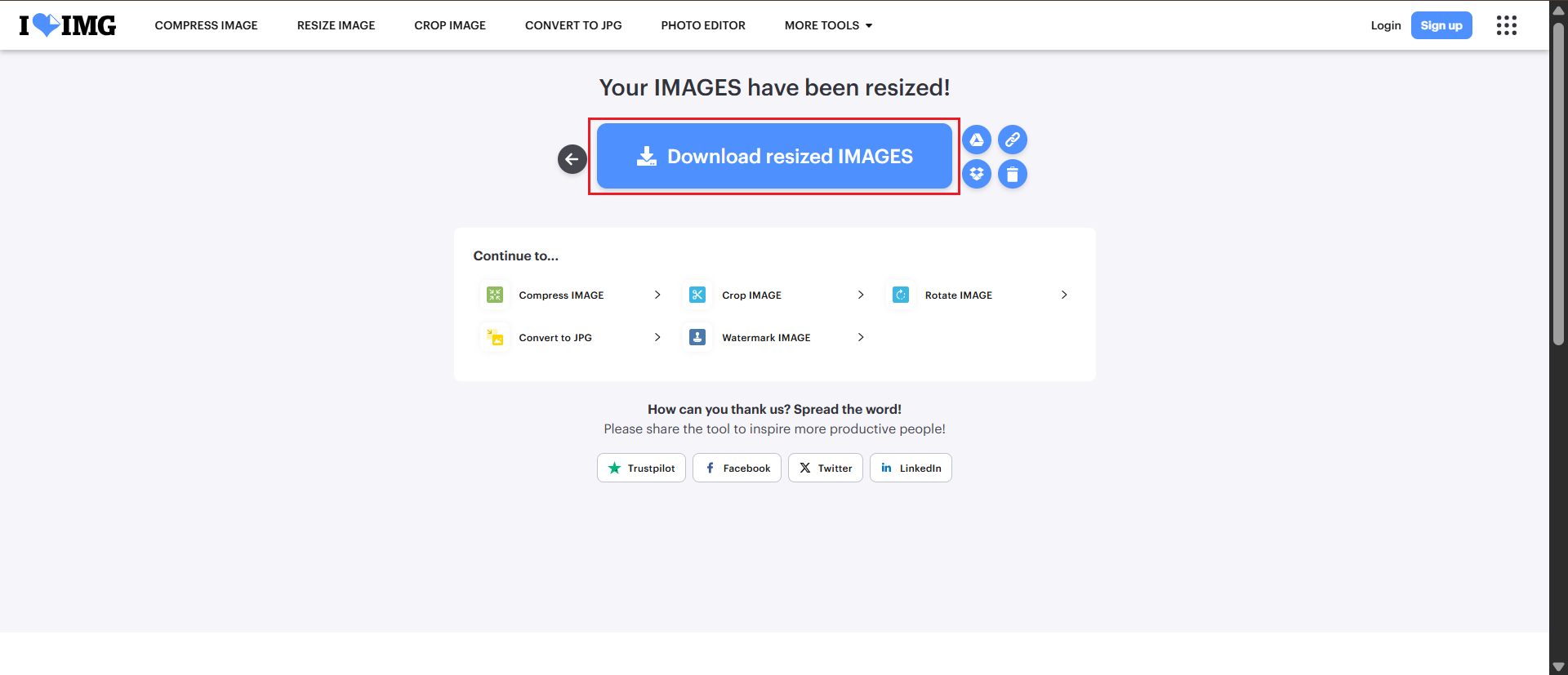Share on Trustpilot
The image size is (1568, 675).
[x=641, y=468]
